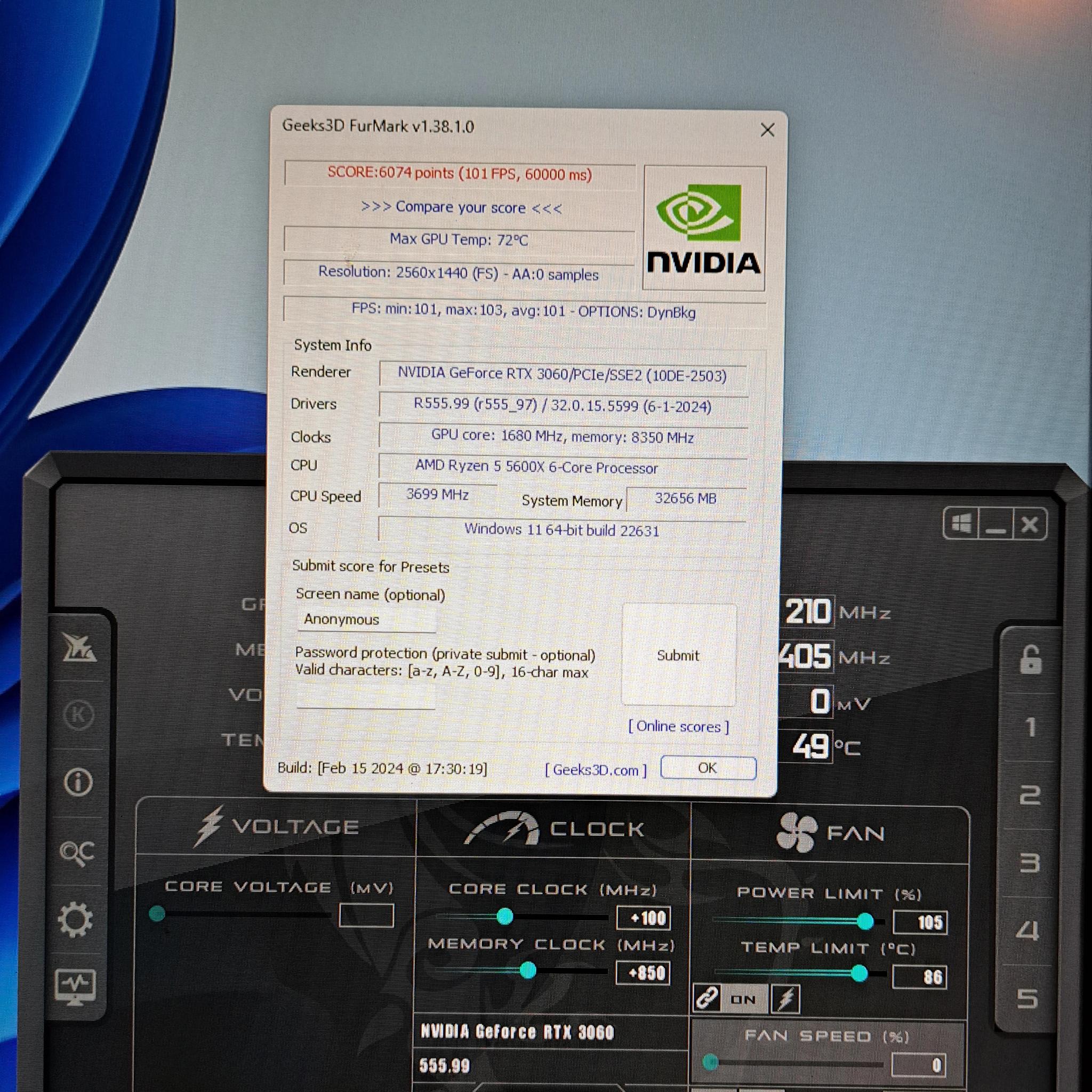
Task: Select profile slot 1
Action: [1030, 727]
